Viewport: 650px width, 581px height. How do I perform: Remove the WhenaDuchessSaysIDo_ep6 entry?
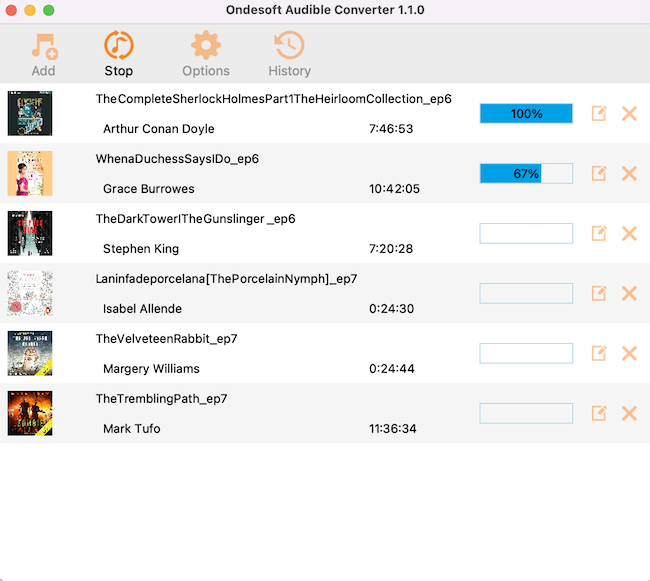tap(629, 173)
